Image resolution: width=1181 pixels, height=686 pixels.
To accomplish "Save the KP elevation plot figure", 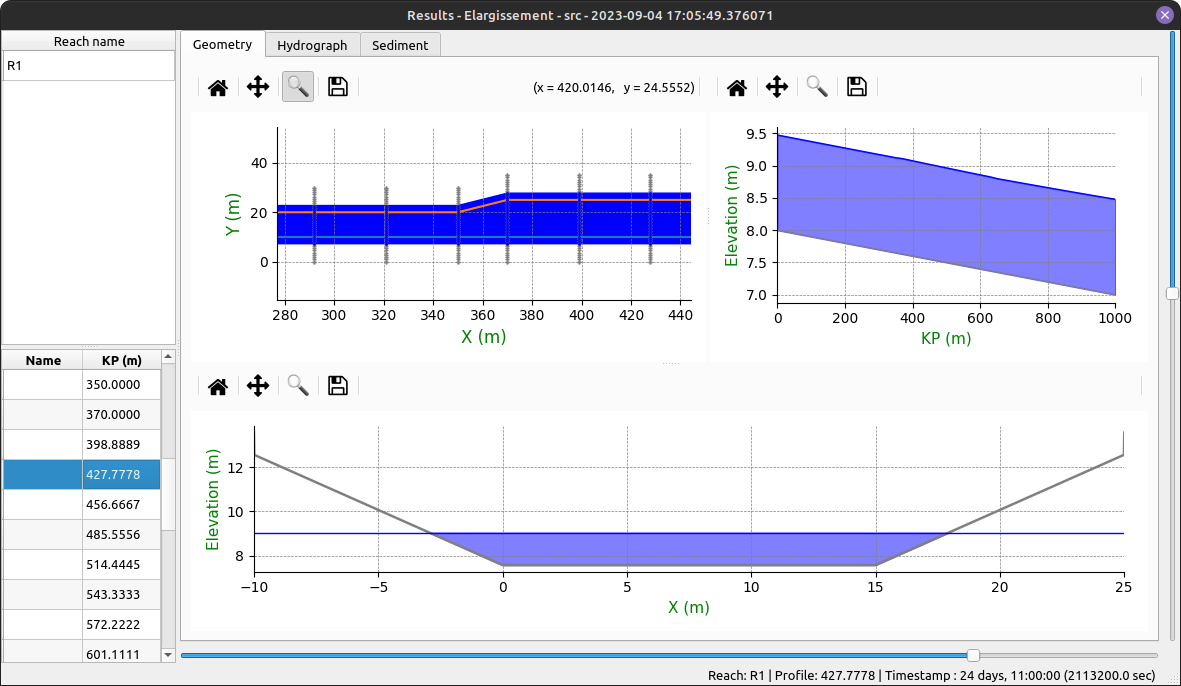I will (x=857, y=87).
